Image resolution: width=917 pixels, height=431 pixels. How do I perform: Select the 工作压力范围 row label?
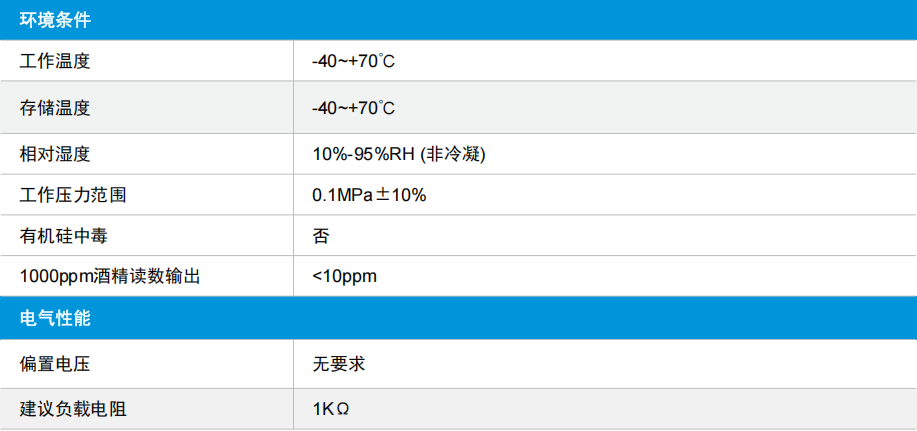tap(73, 195)
